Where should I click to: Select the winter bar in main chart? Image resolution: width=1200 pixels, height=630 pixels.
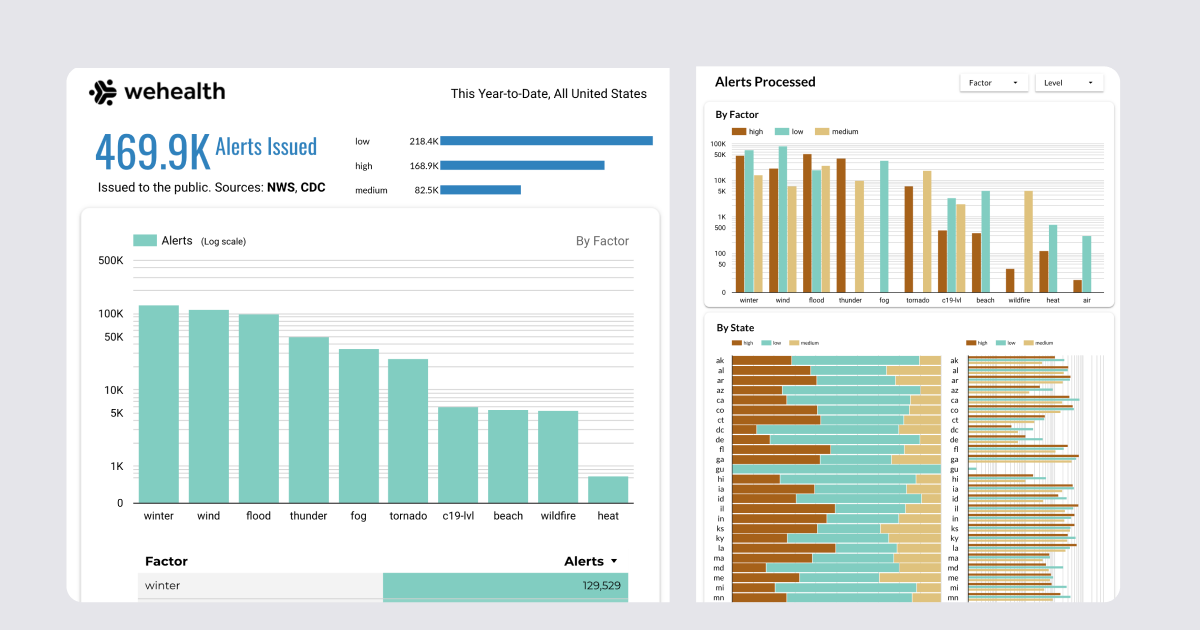(x=158, y=404)
